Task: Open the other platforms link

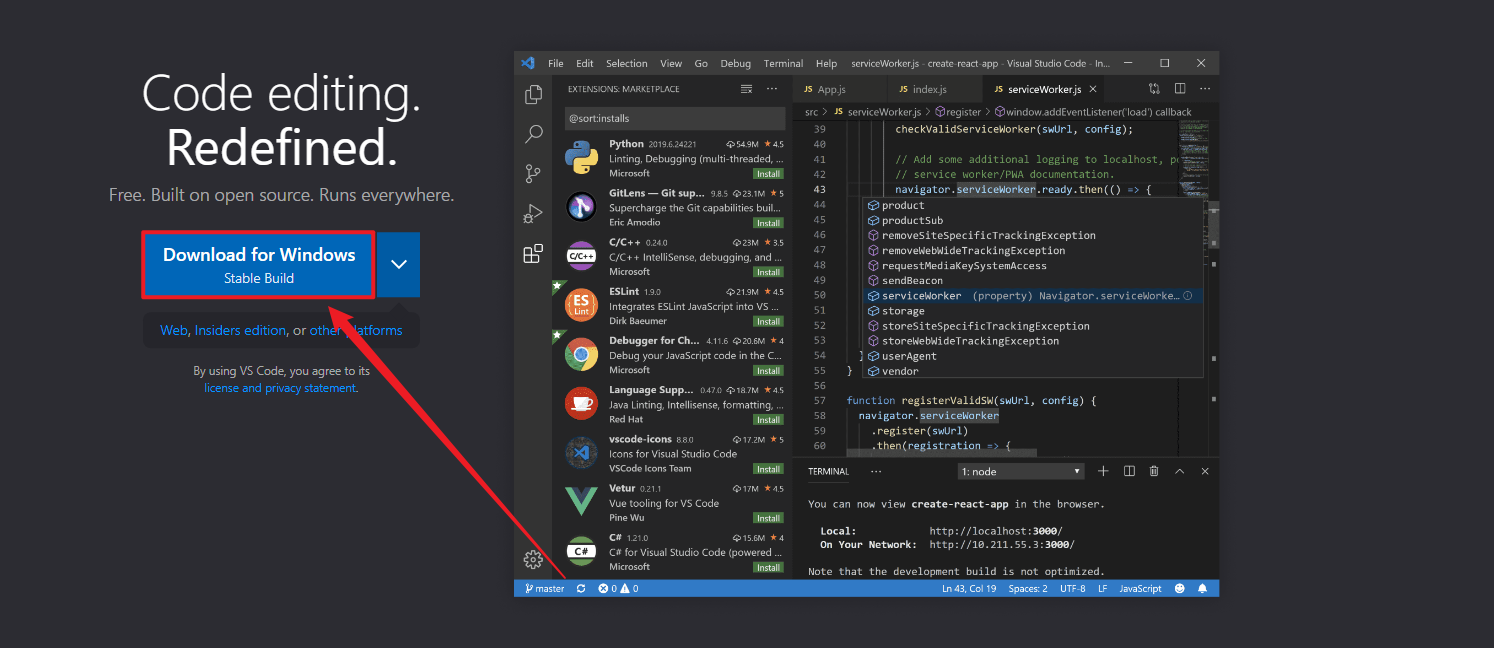Action: coord(356,330)
